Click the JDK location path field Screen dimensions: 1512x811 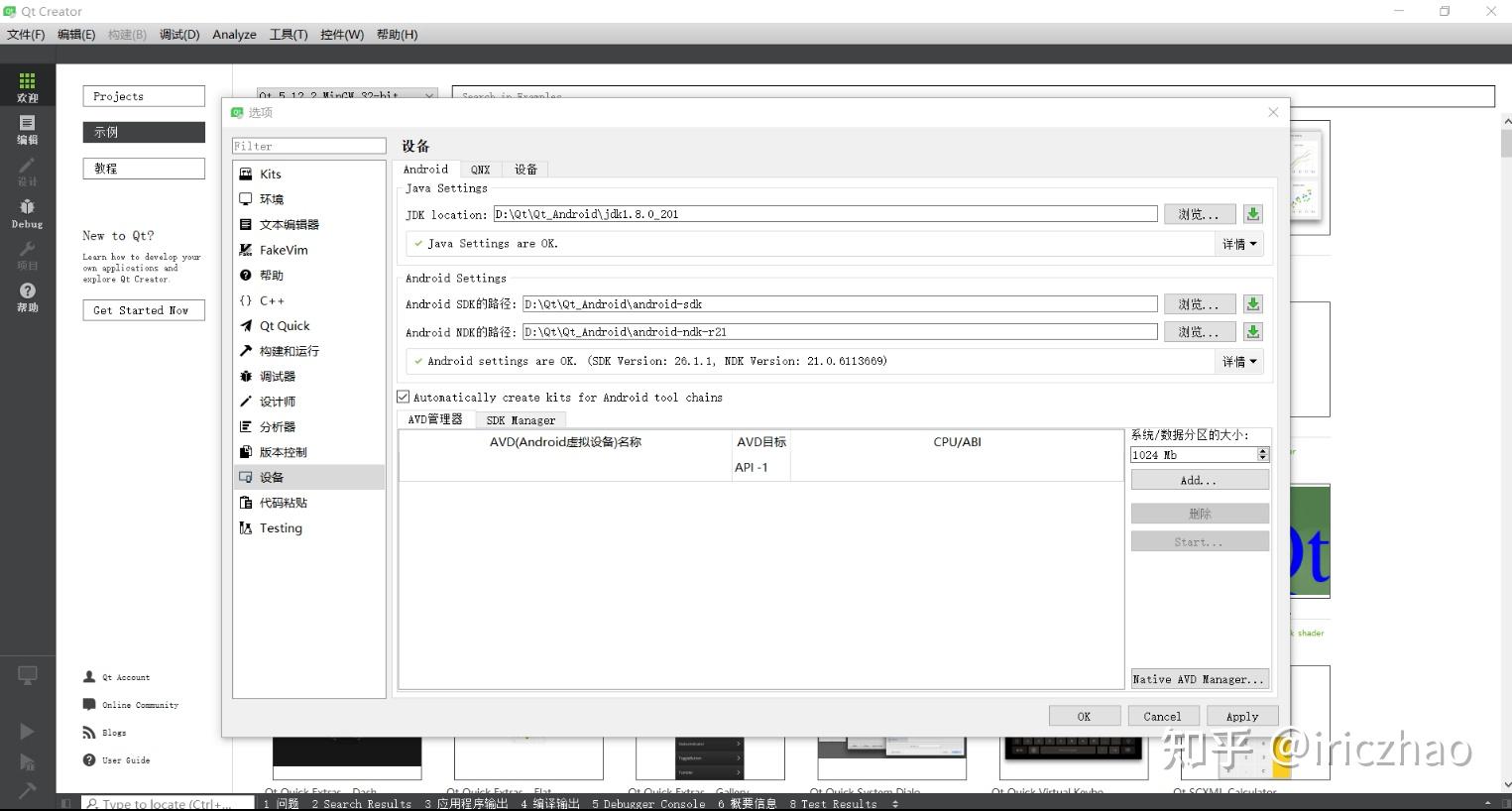[x=826, y=214]
